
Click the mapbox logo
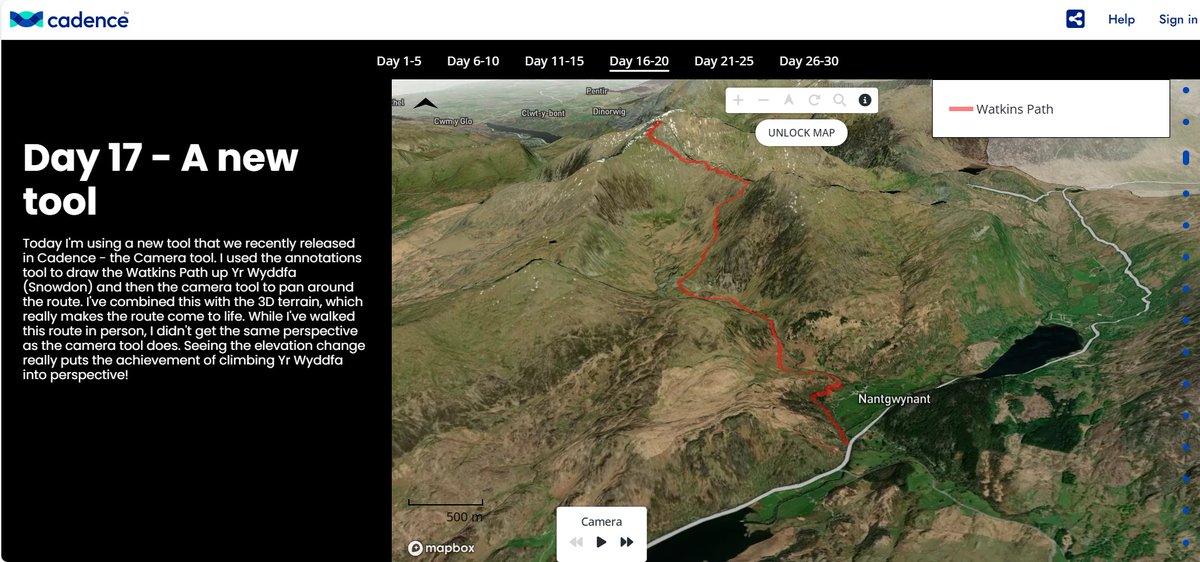[441, 548]
